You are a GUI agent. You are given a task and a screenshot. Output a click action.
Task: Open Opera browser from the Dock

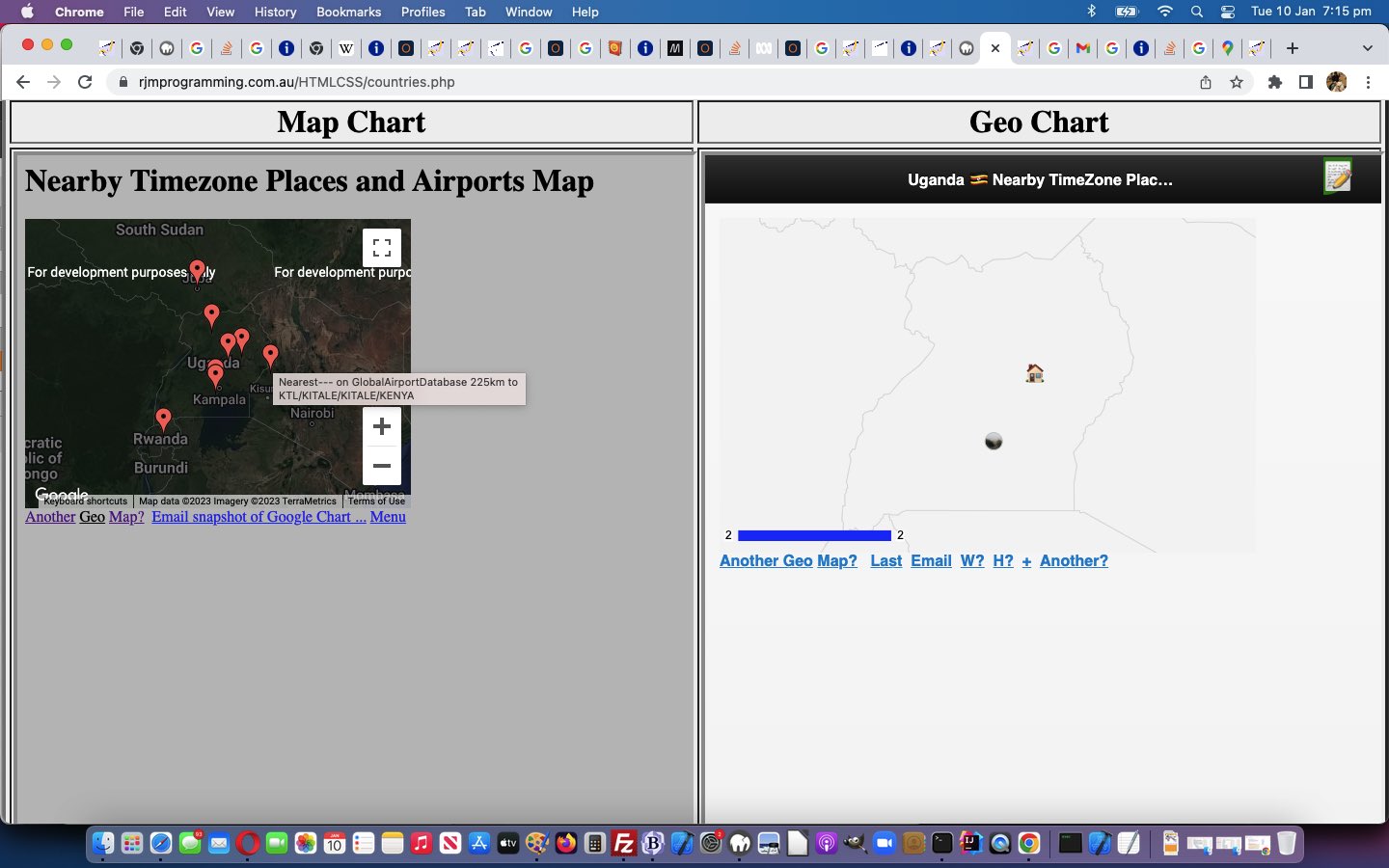(x=248, y=844)
